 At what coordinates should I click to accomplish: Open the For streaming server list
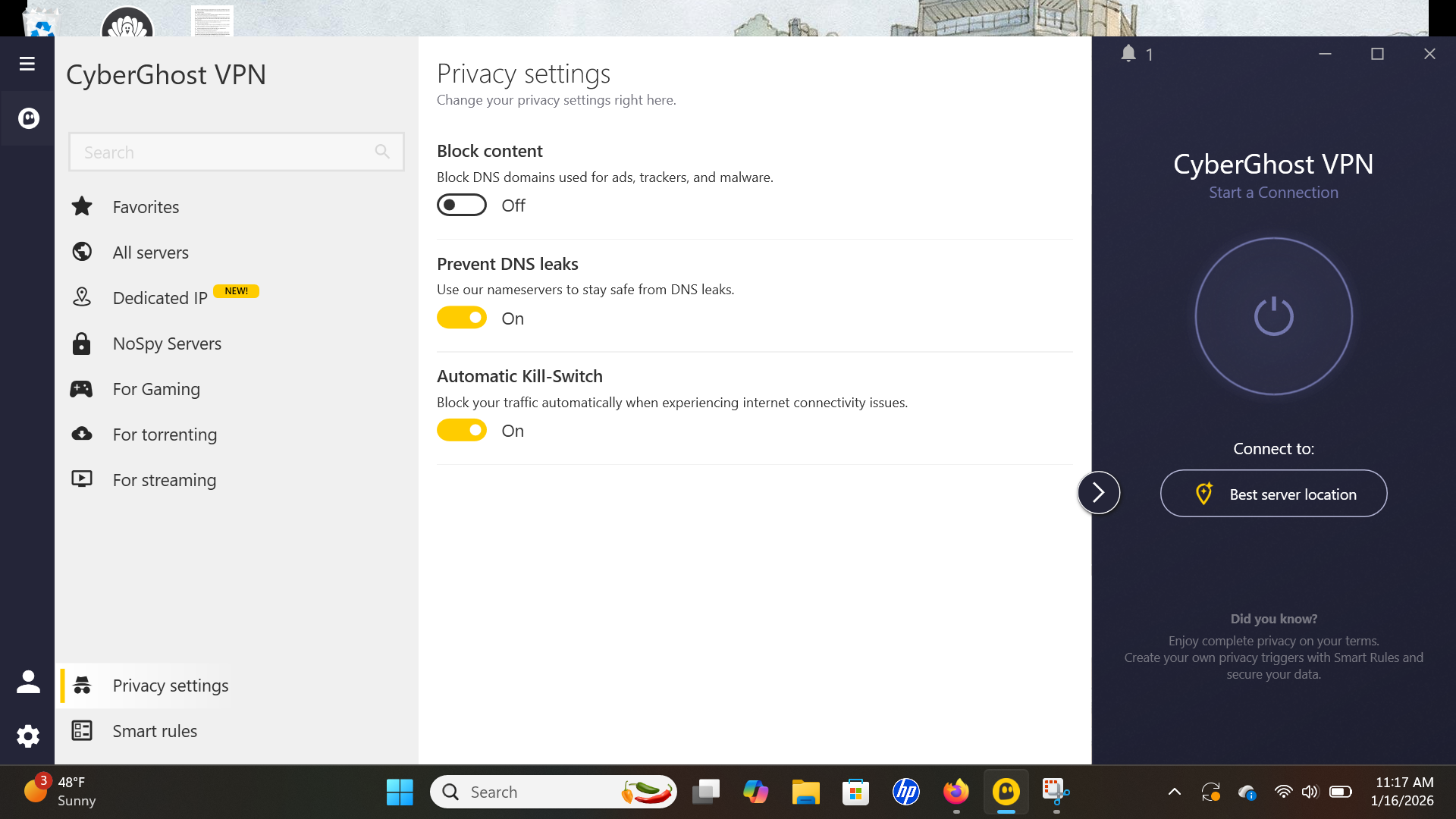(164, 480)
